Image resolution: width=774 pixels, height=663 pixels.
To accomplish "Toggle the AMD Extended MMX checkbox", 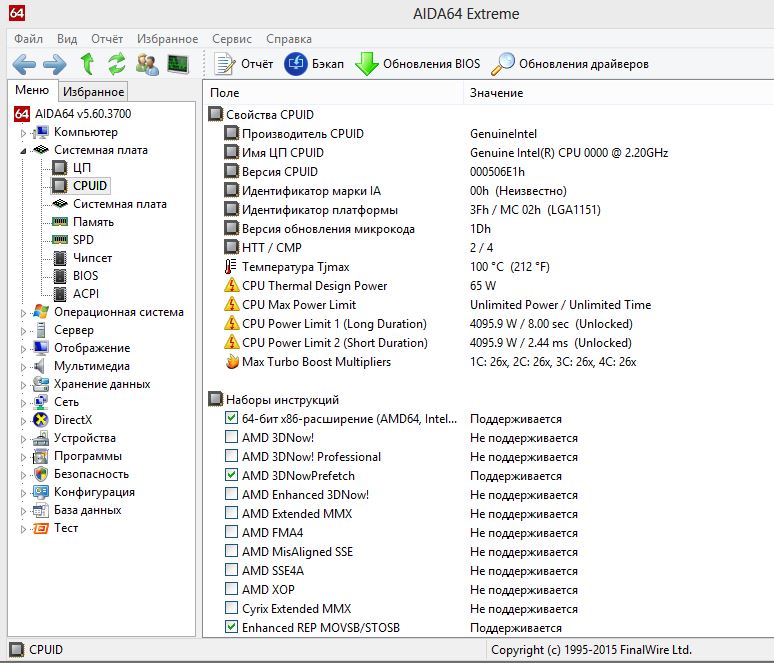I will click(231, 512).
